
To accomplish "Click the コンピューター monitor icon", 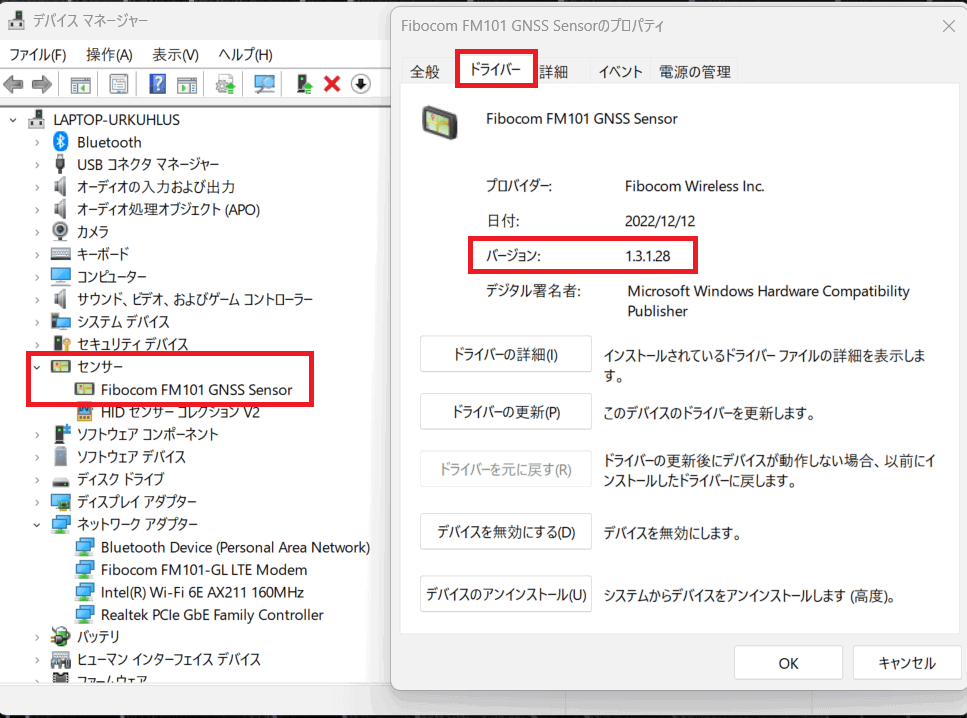I will pyautogui.click(x=60, y=276).
